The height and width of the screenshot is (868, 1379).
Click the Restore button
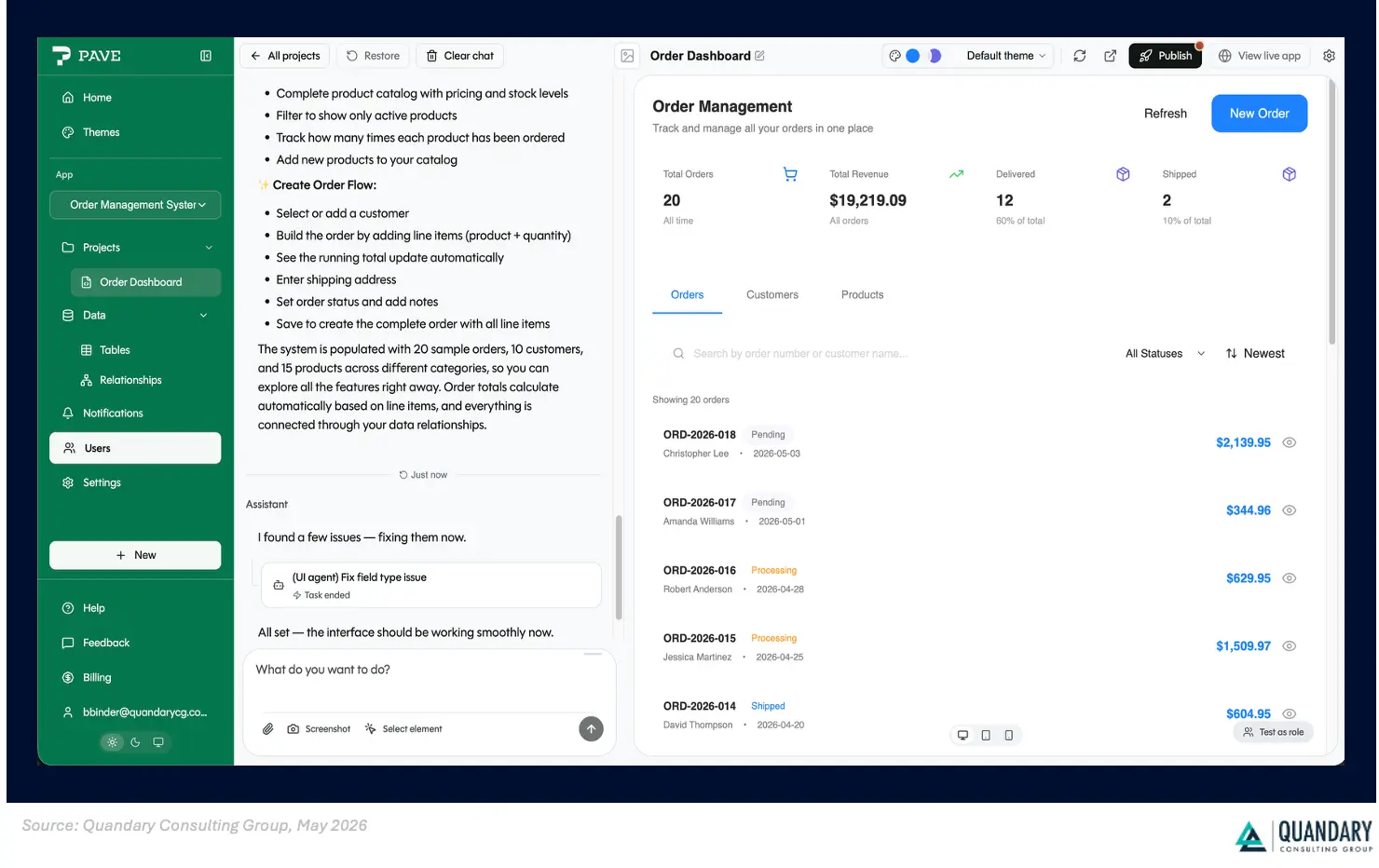(x=373, y=56)
